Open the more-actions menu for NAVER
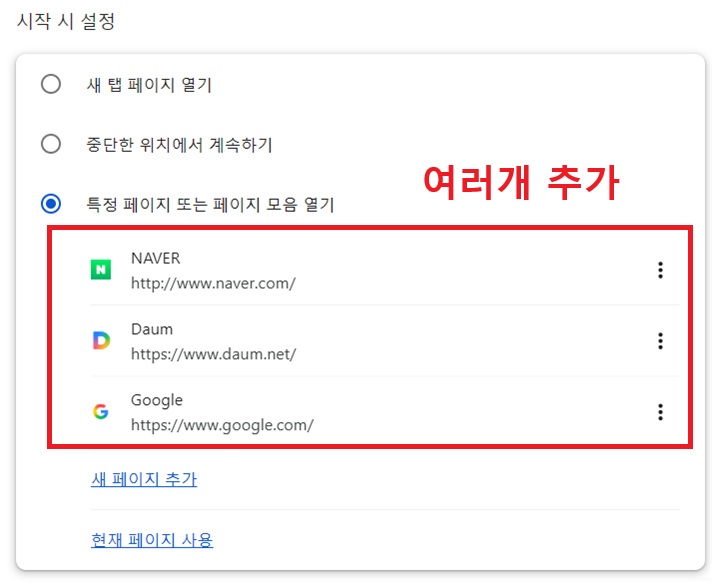This screenshot has width=720, height=584. (x=660, y=270)
